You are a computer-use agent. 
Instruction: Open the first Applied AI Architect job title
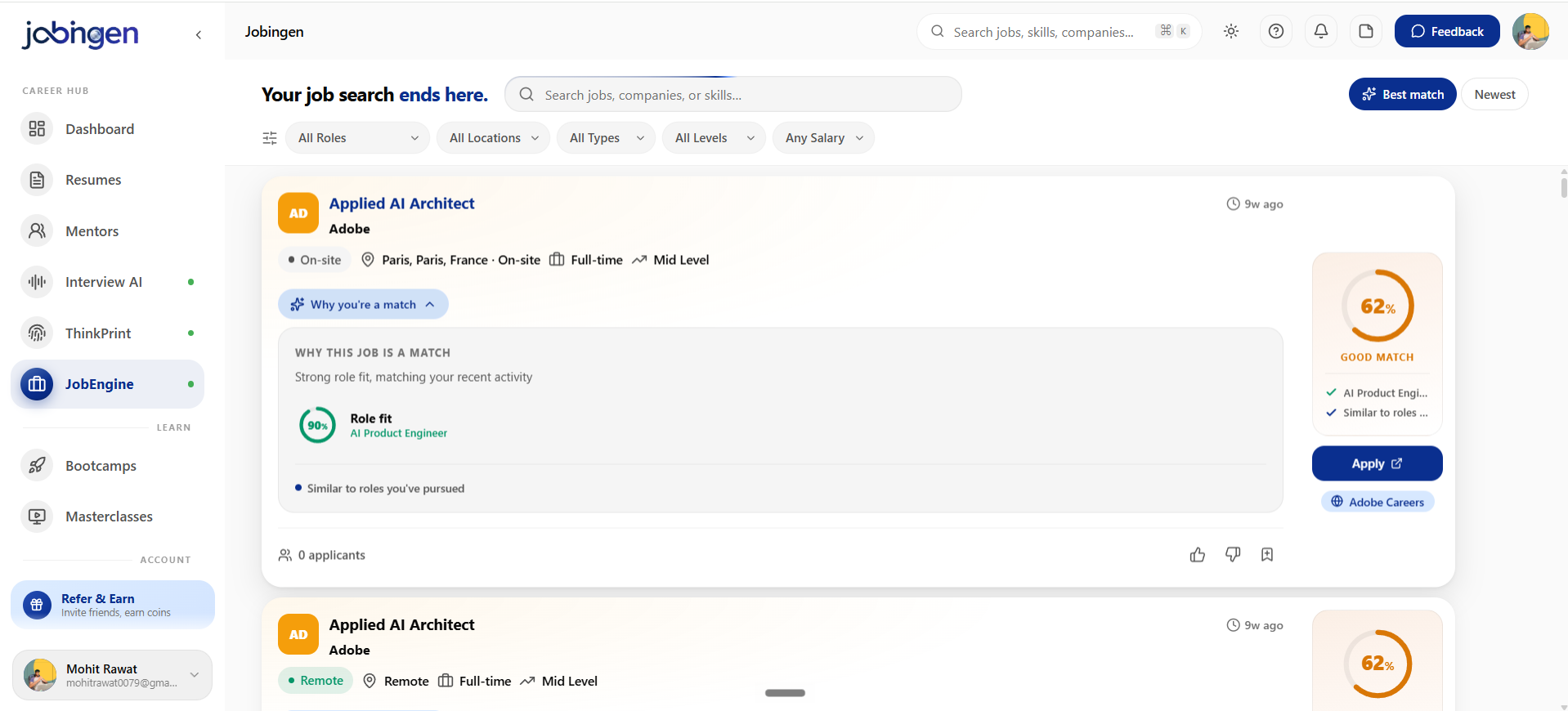[x=401, y=203]
